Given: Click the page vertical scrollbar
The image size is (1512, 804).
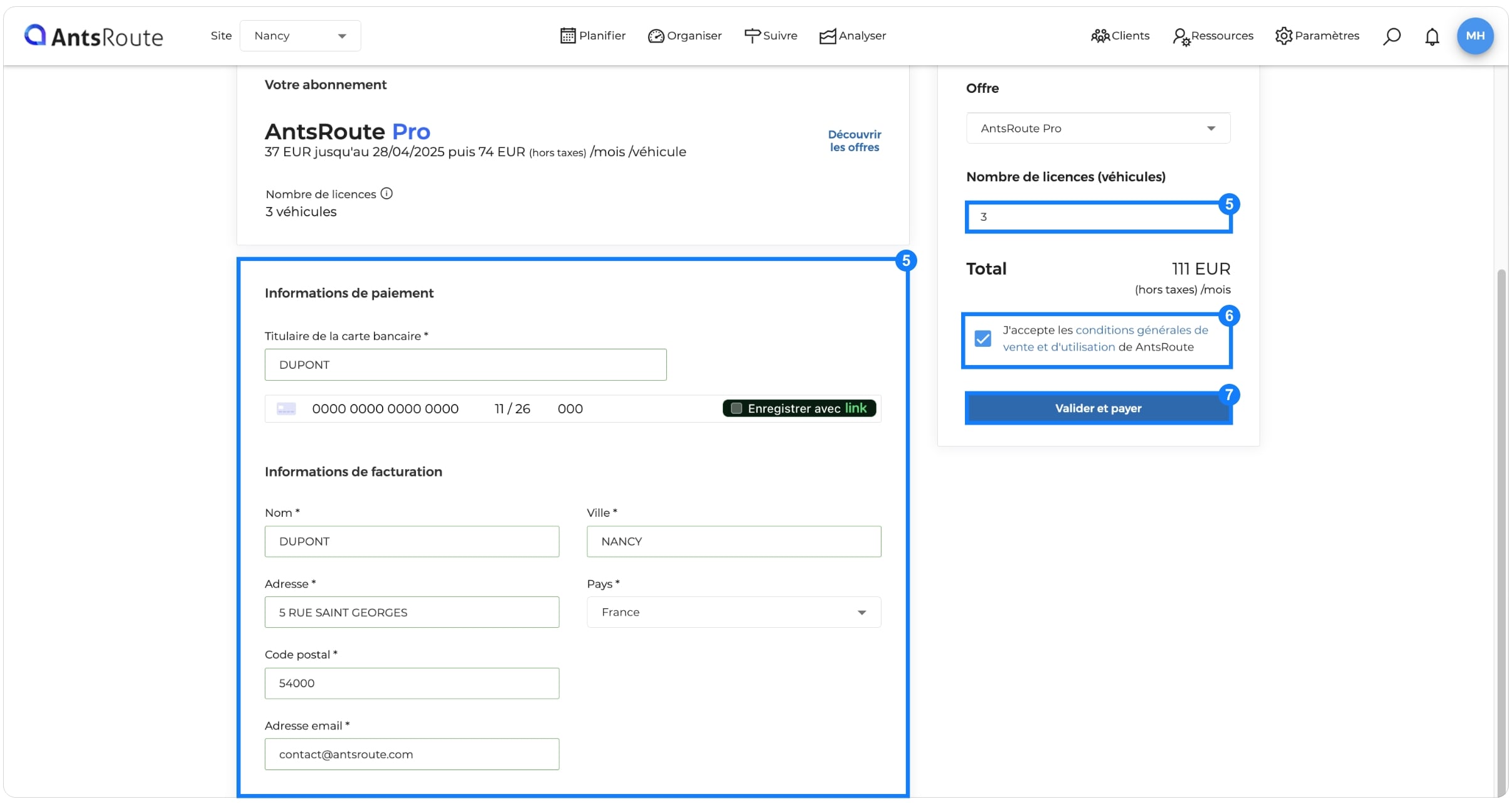Looking at the screenshot, I should pyautogui.click(x=1501, y=533).
